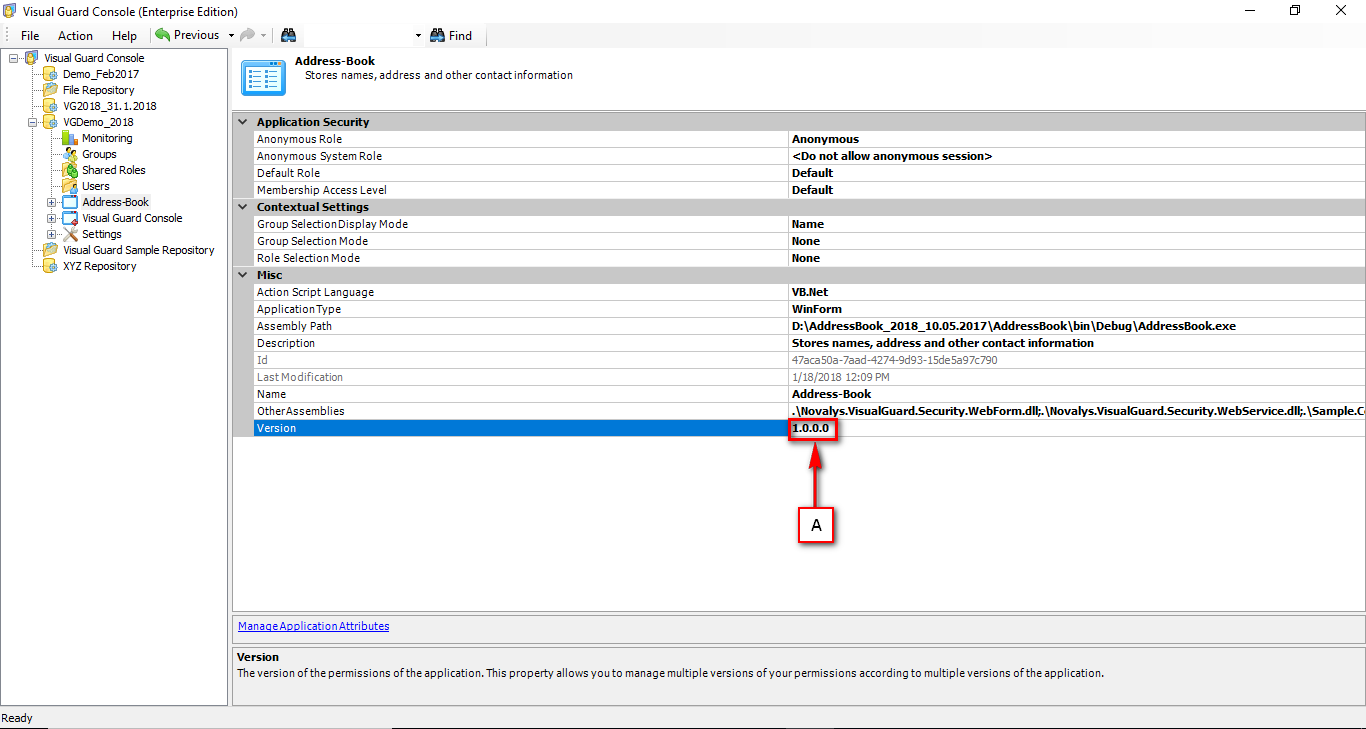Click the binoculars search icon on the toolbar
The image size is (1366, 729).
[288, 34]
